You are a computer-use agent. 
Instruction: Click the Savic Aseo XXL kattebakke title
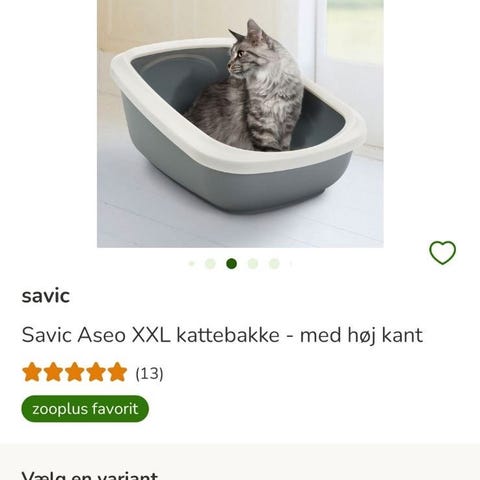tap(222, 335)
